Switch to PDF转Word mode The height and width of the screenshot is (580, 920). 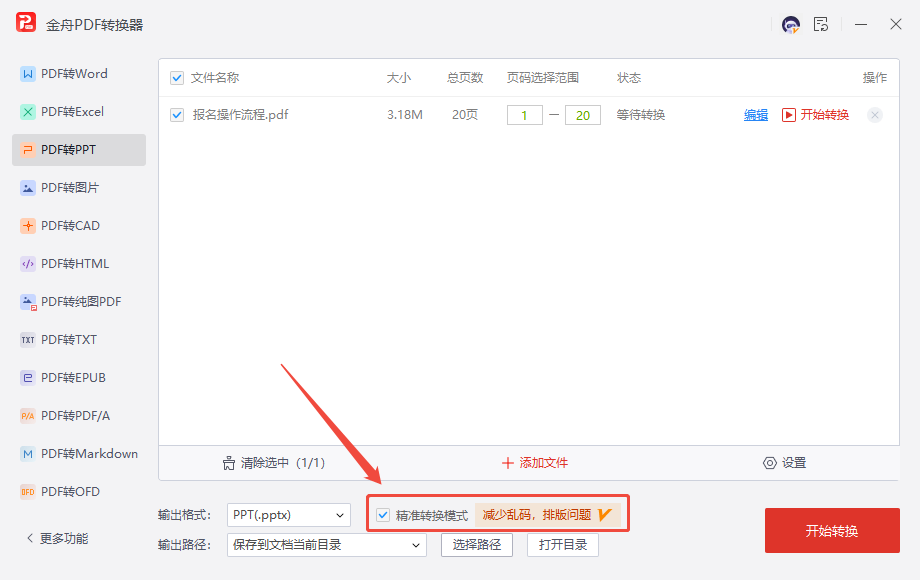pos(79,74)
